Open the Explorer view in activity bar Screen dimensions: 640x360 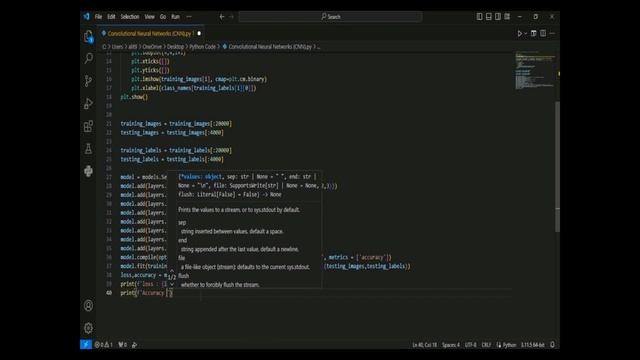[88, 37]
